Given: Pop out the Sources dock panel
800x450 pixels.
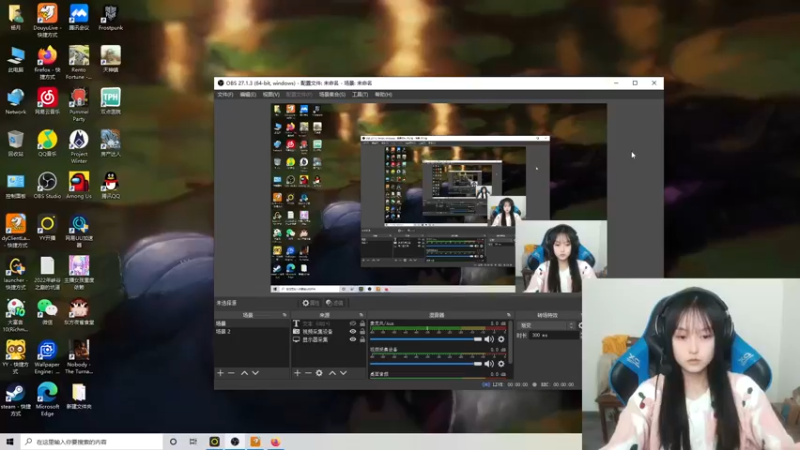Looking at the screenshot, I should coord(361,315).
